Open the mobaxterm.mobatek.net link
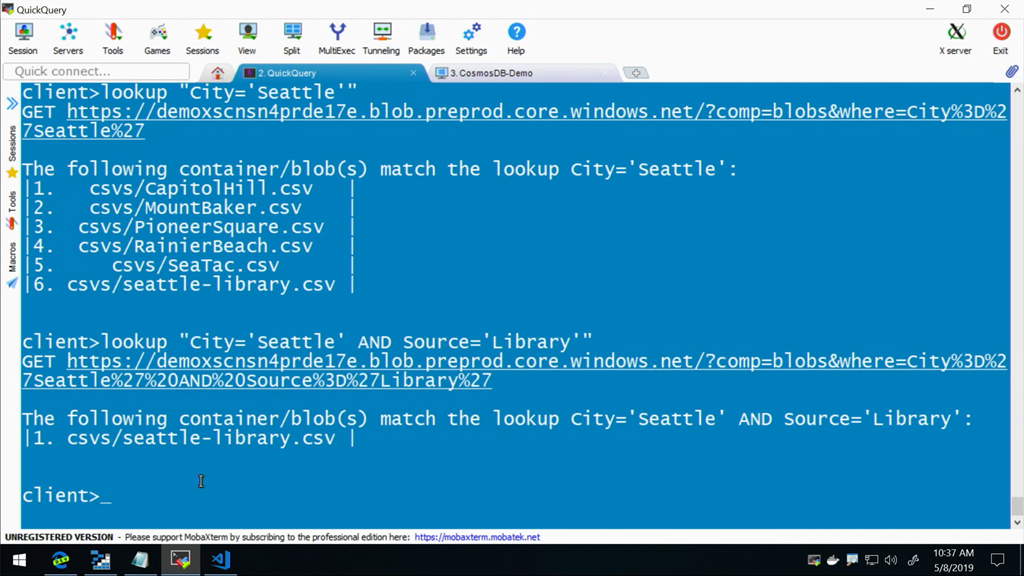The width and height of the screenshot is (1024, 576). (x=477, y=537)
